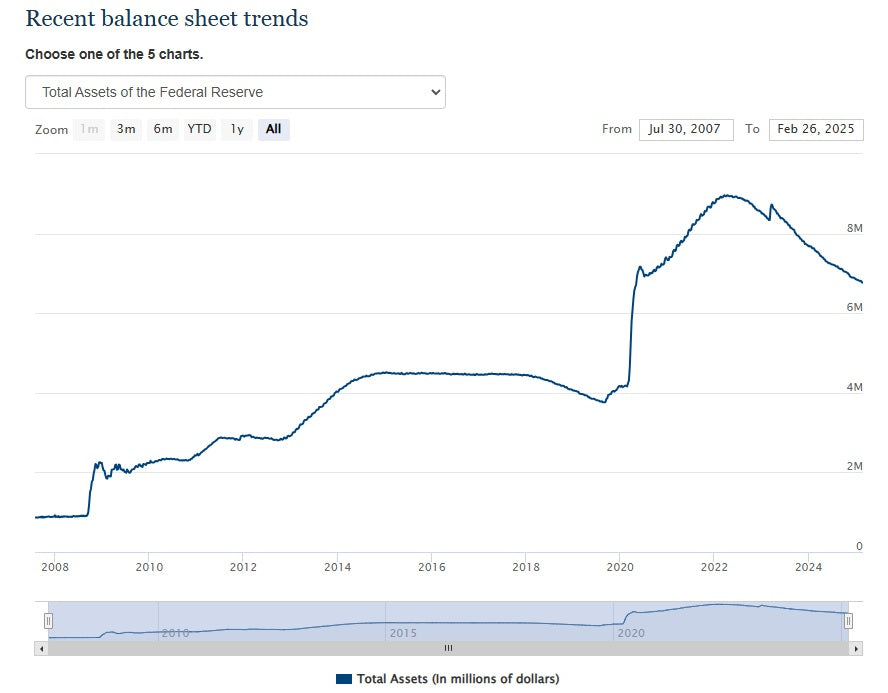Viewport: 888px width, 693px height.
Task: Choose the 1y zoom option
Action: (236, 129)
